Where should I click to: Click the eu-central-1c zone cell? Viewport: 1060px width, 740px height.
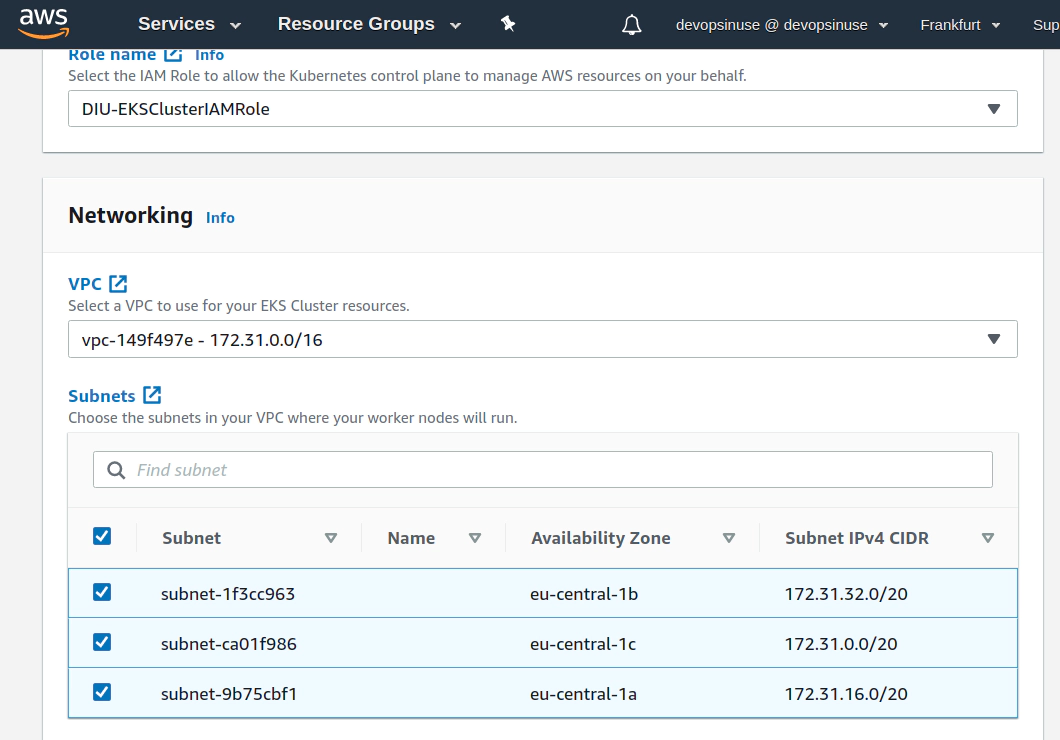pos(583,644)
